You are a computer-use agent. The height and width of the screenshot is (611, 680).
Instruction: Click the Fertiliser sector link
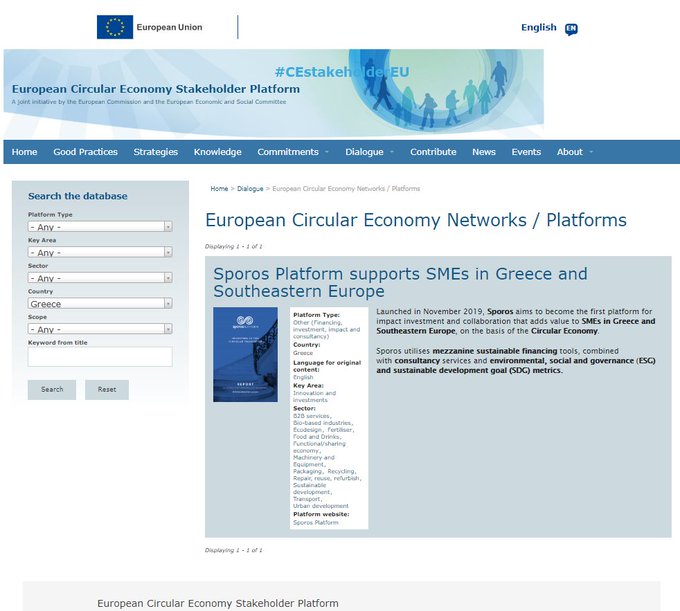coord(340,430)
